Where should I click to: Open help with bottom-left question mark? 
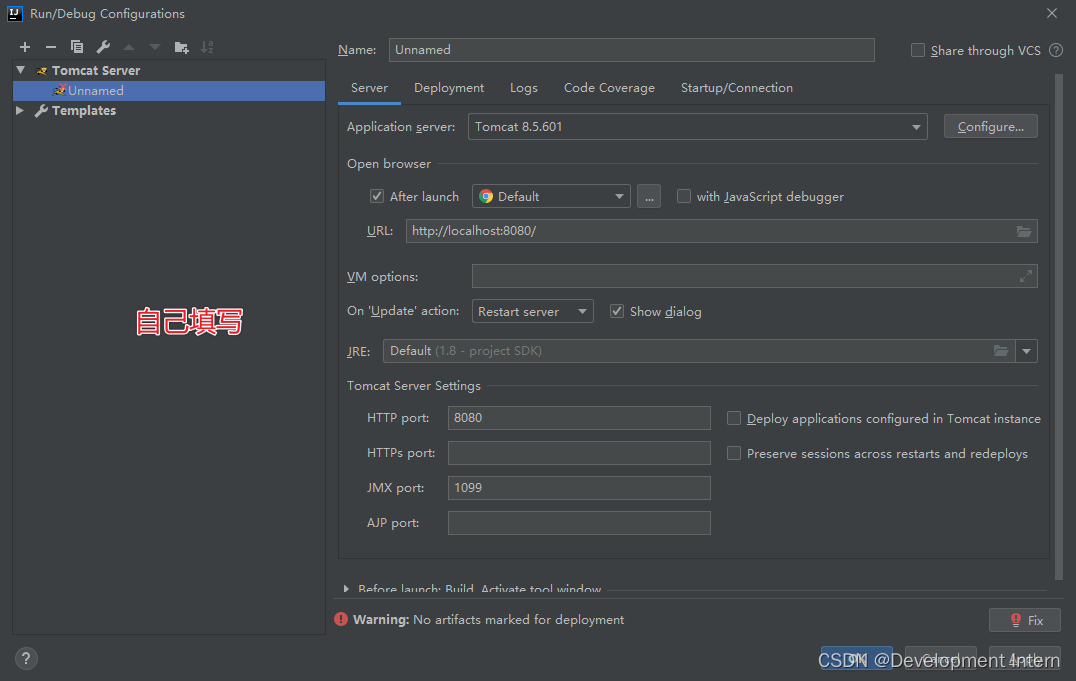(x=25, y=658)
